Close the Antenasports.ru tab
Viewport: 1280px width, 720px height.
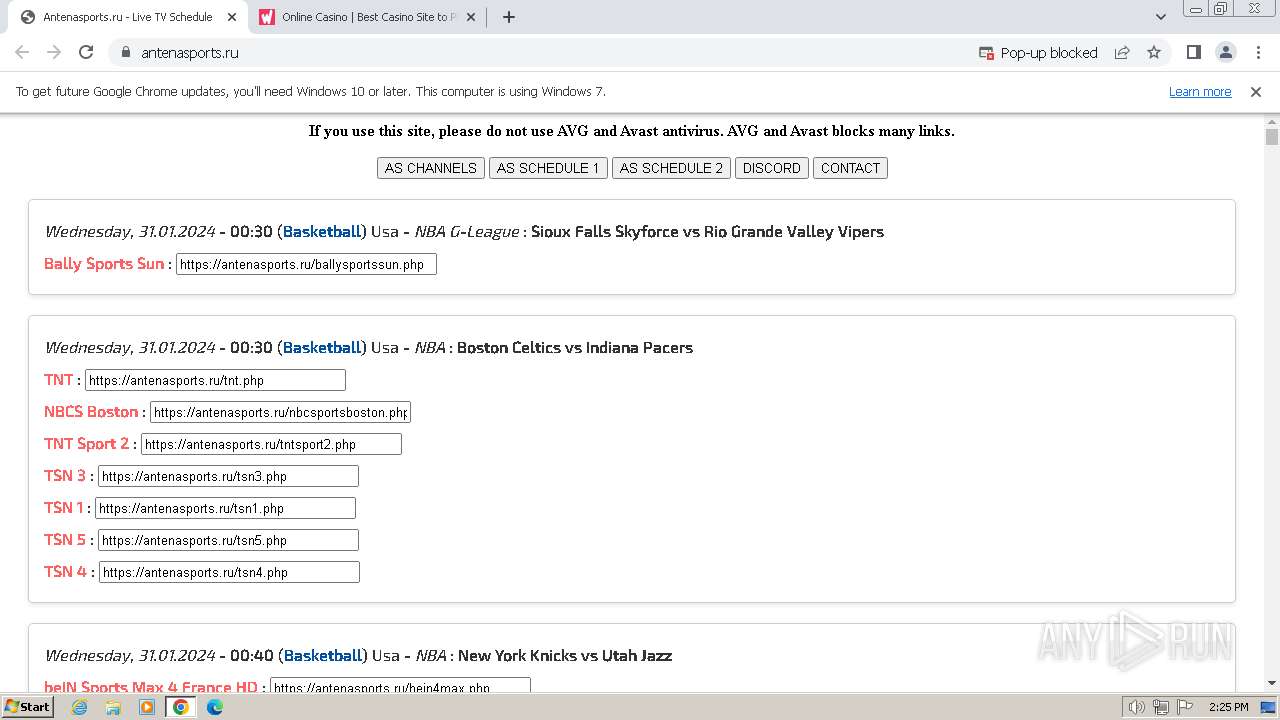(x=232, y=17)
